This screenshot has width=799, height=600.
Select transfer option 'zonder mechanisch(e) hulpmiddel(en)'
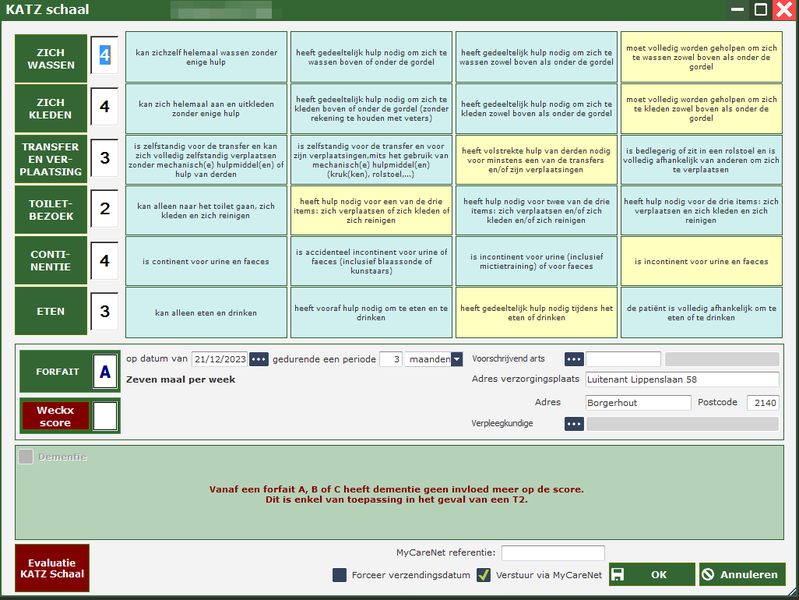pyautogui.click(x=206, y=160)
